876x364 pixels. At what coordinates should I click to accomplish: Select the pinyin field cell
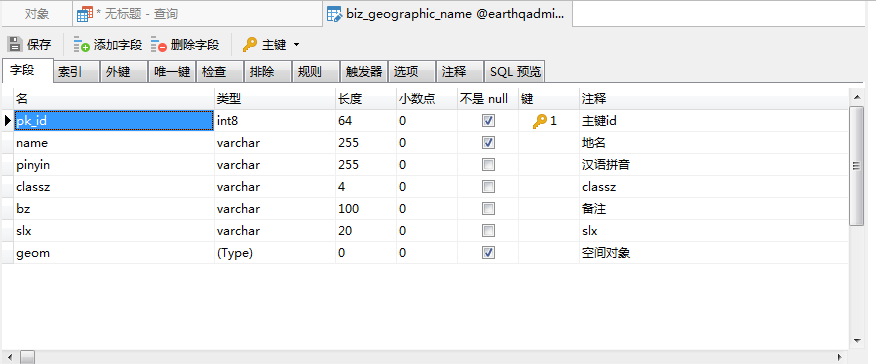[114, 165]
